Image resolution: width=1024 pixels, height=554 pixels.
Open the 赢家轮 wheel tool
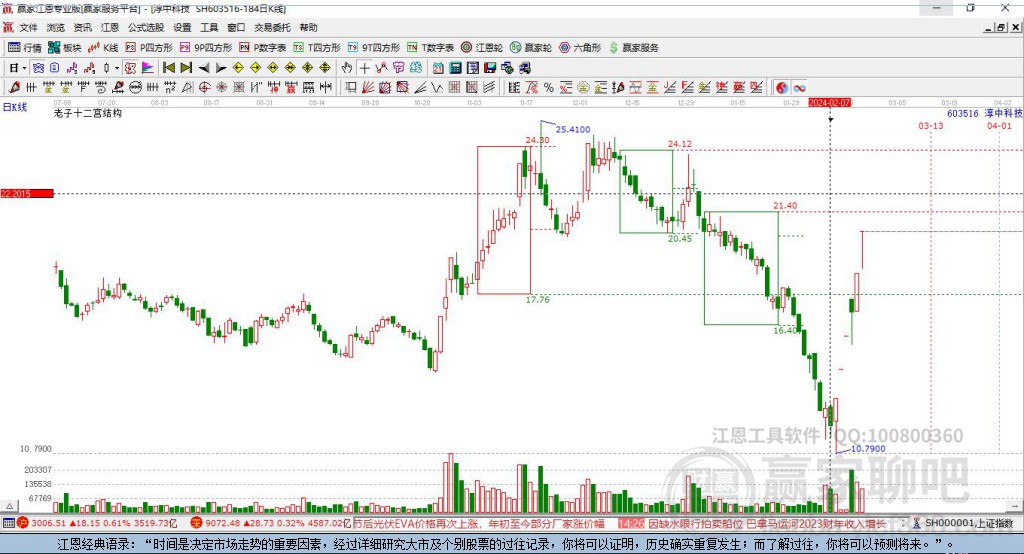[531, 48]
